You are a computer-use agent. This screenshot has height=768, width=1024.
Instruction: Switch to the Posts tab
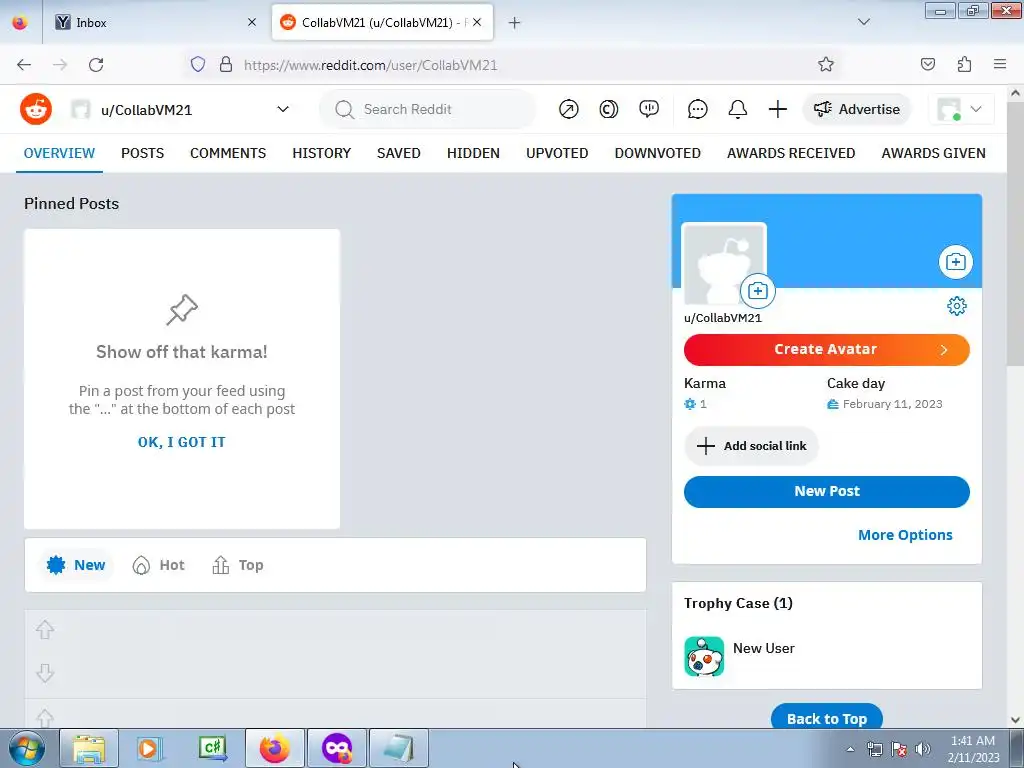(142, 153)
